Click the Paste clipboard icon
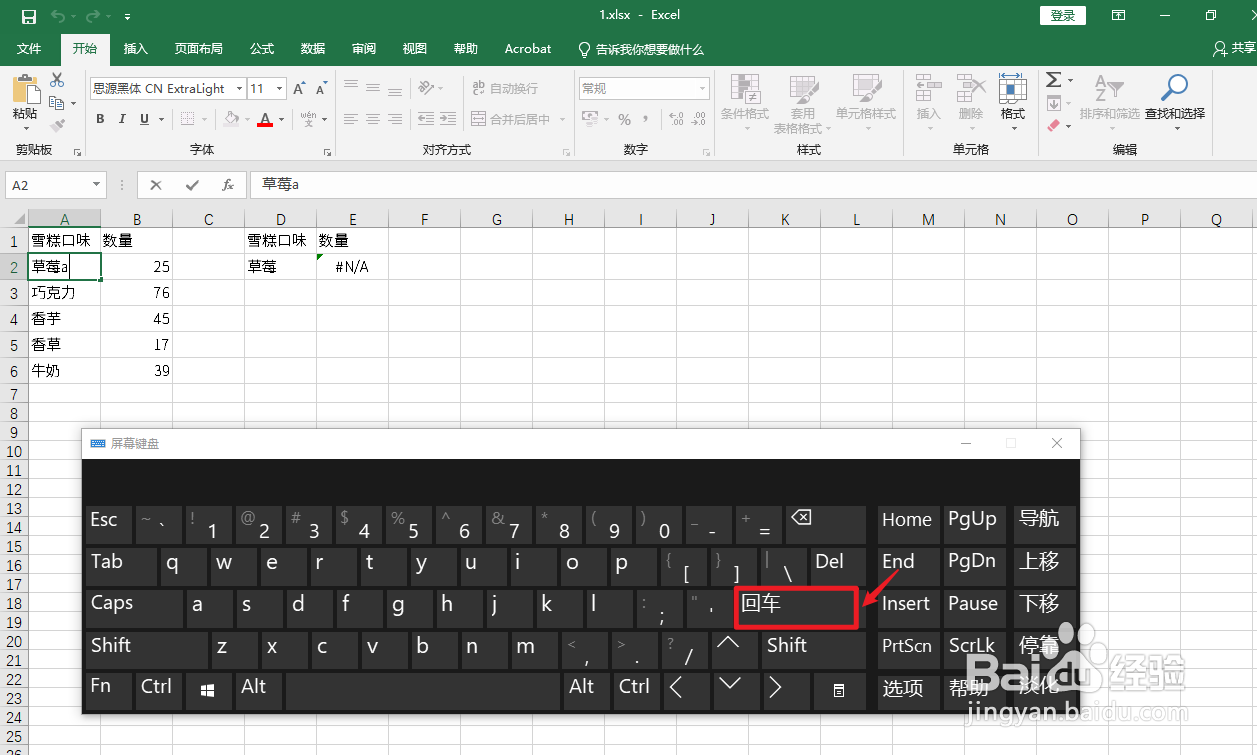Image resolution: width=1257 pixels, height=755 pixels. coord(25,89)
